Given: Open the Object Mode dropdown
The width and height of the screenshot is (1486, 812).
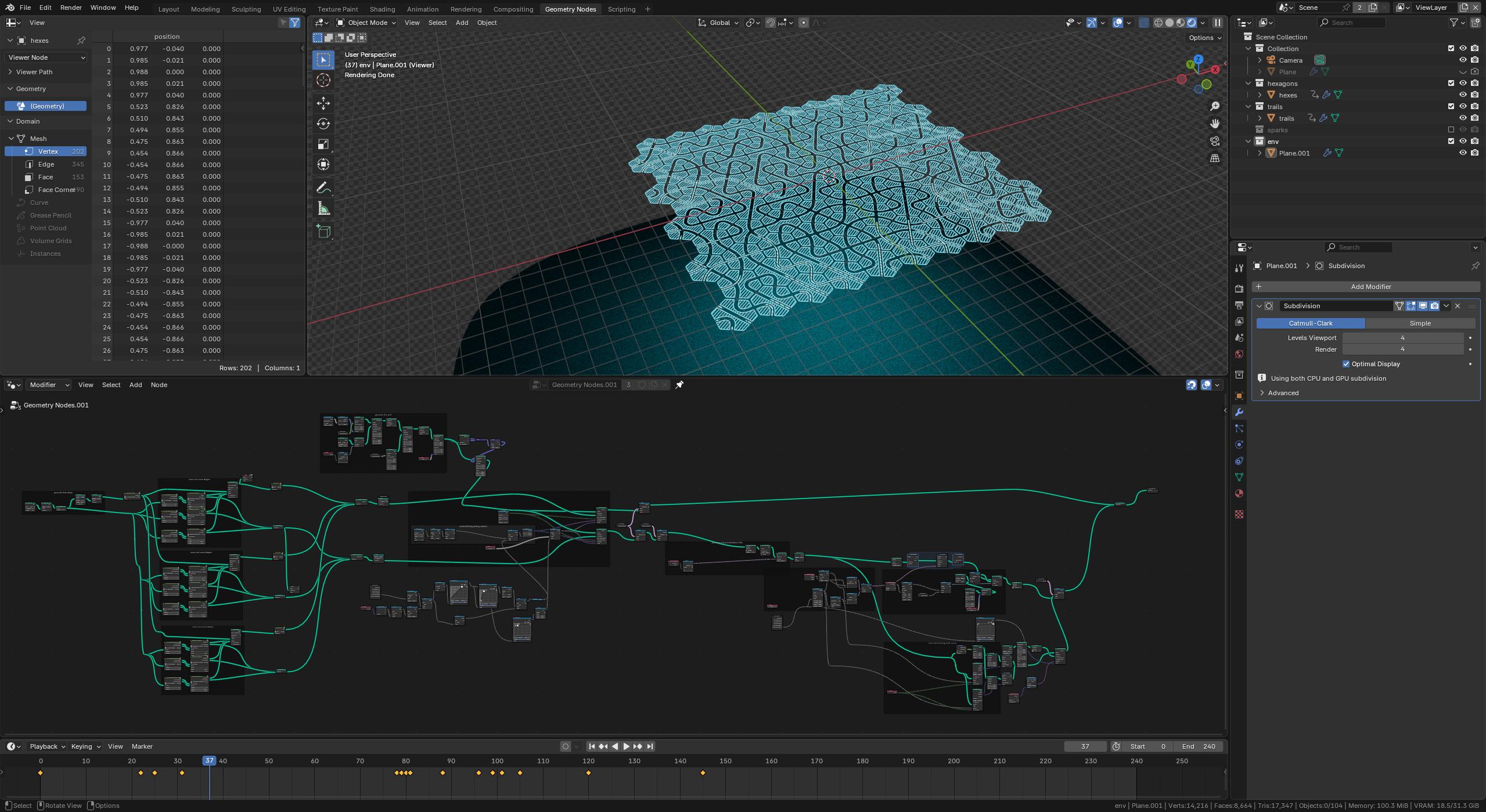Looking at the screenshot, I should 366,23.
